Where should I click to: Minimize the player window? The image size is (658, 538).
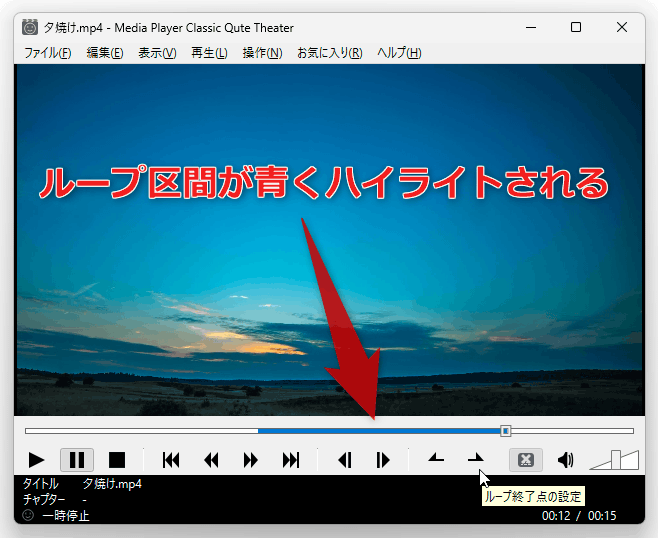[531, 27]
